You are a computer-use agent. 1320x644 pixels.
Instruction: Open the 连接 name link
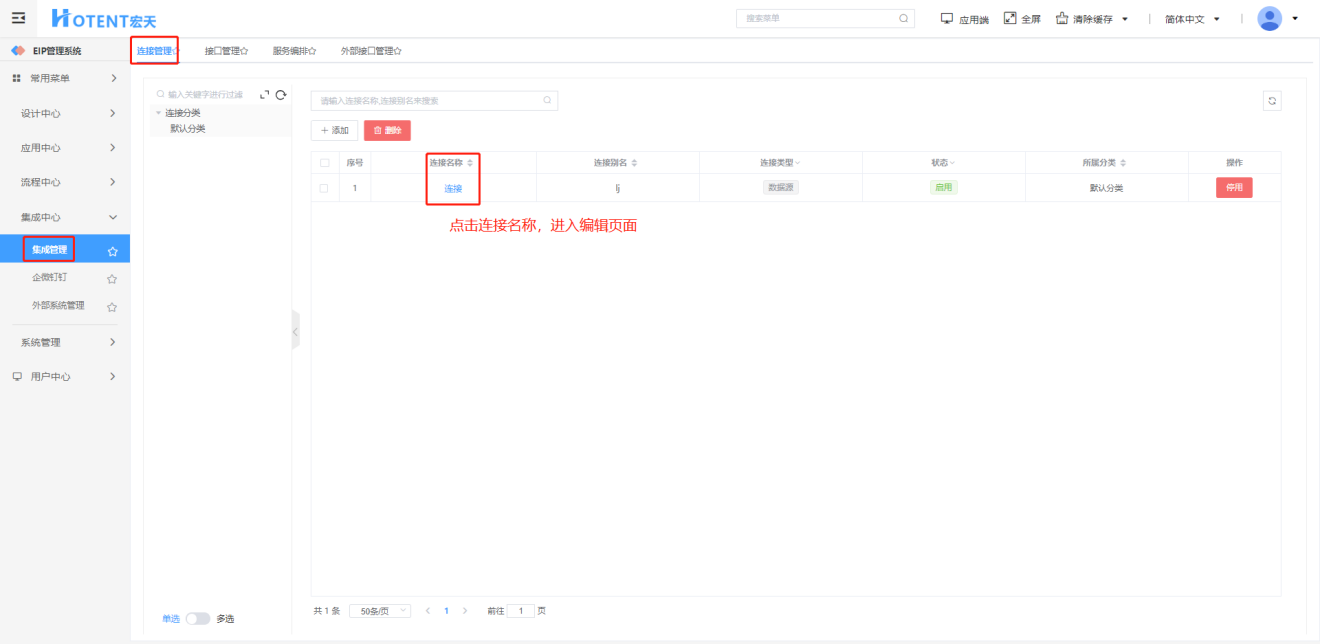(x=453, y=188)
